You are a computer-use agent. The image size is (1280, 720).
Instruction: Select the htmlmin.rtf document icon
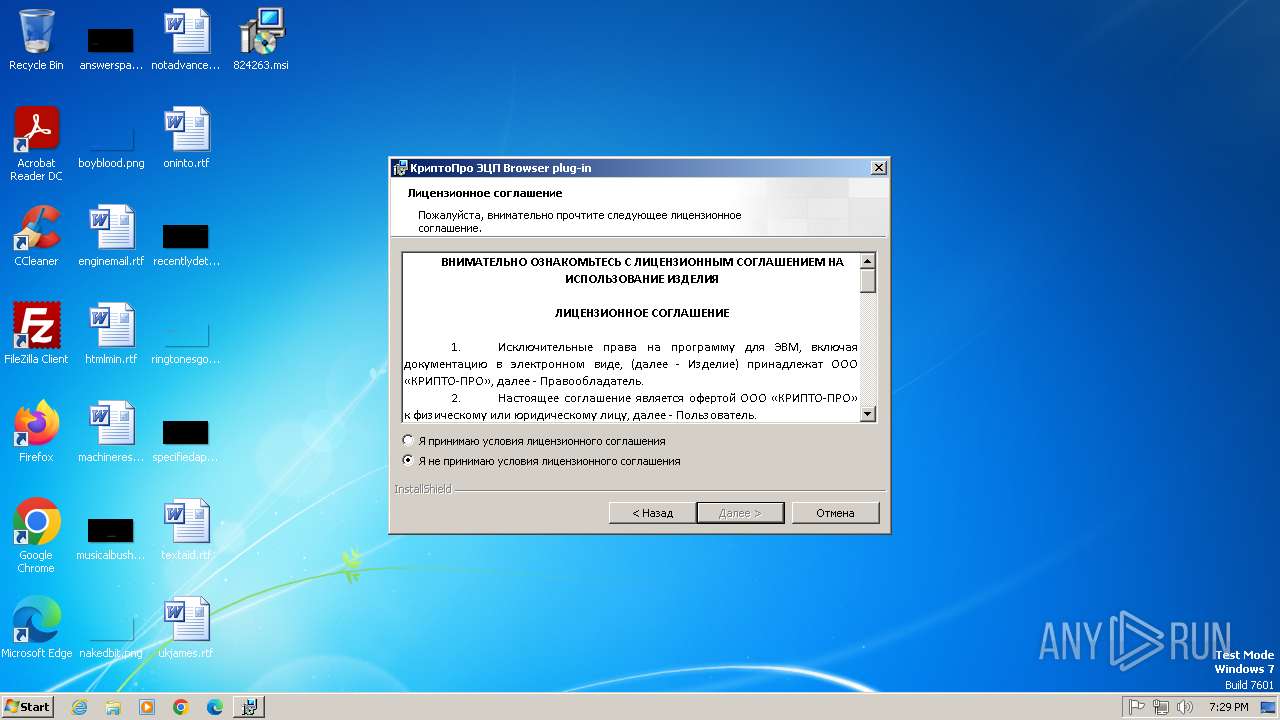[111, 334]
